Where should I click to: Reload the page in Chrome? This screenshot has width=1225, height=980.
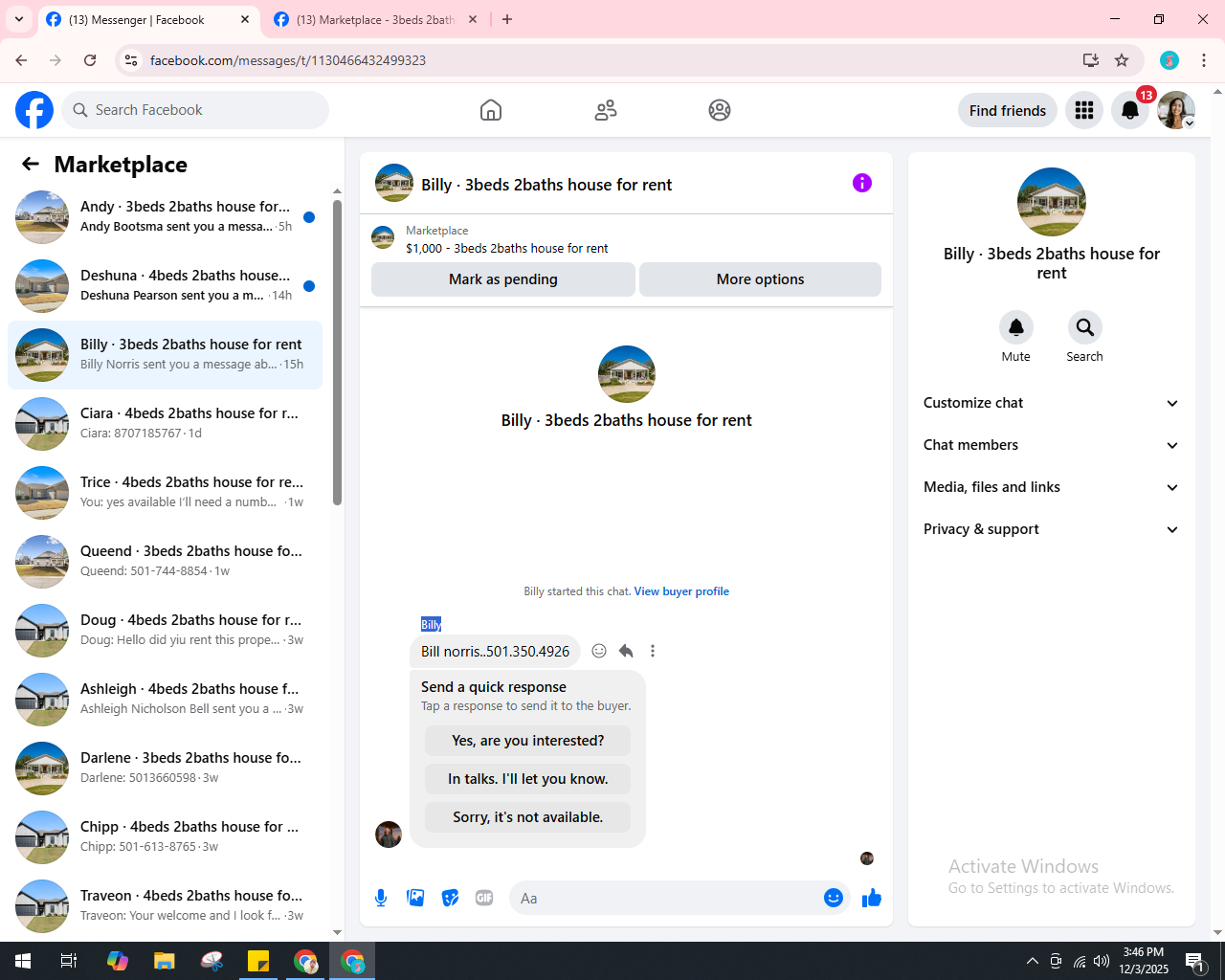(x=90, y=60)
